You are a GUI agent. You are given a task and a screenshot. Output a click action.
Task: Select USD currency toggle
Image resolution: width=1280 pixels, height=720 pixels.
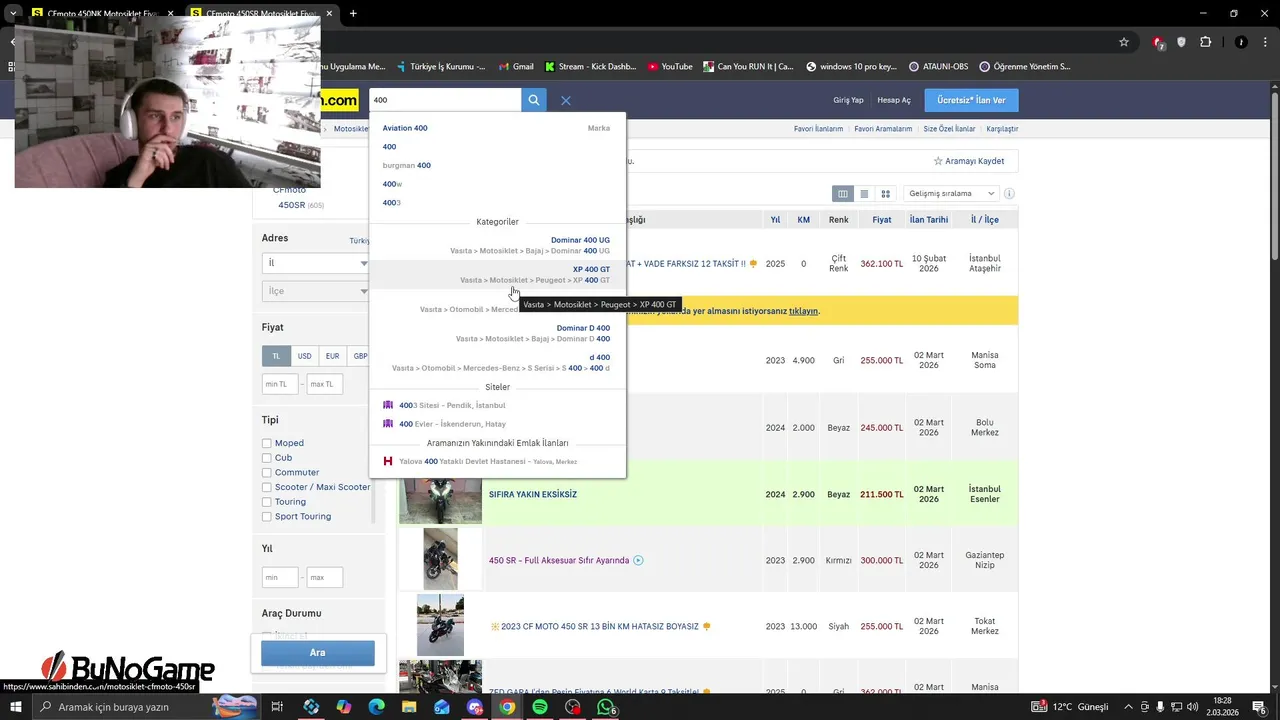304,356
